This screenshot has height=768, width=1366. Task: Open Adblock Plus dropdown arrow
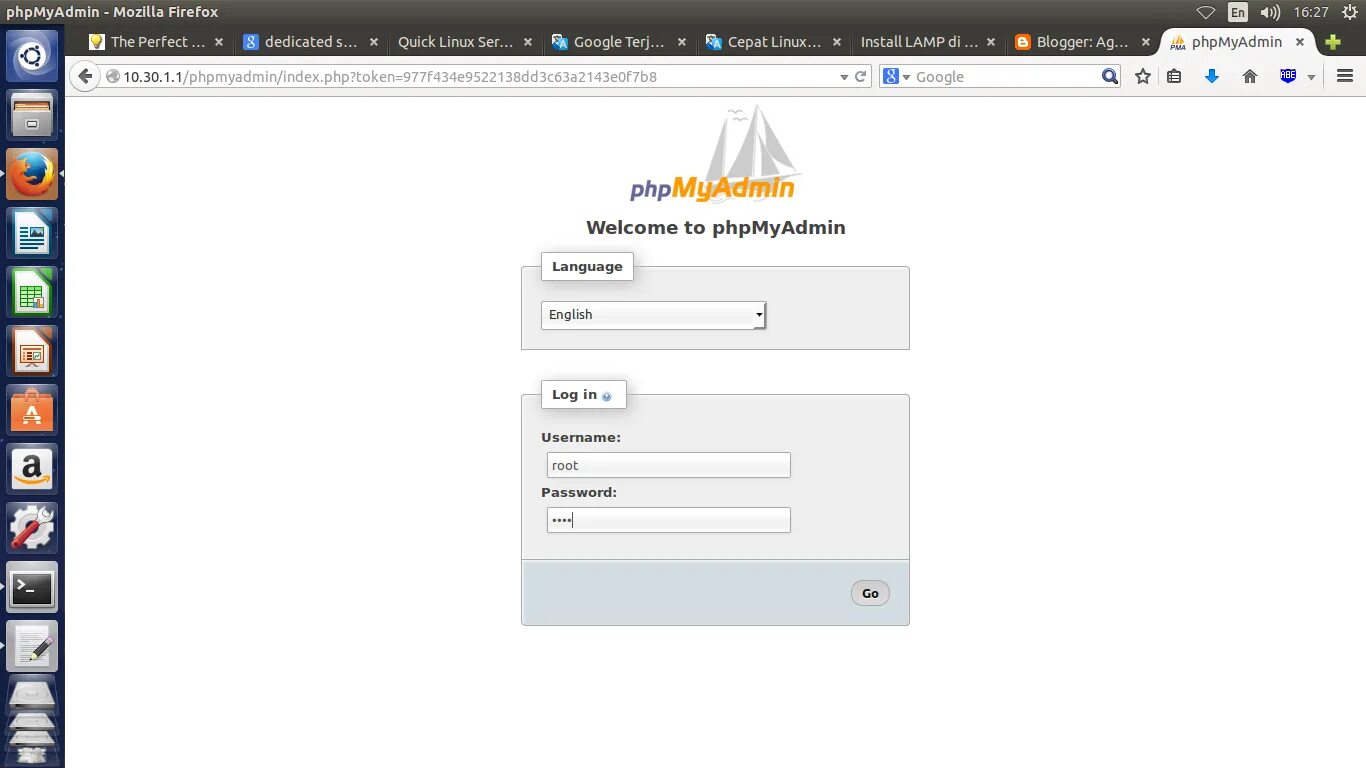[x=1311, y=77]
